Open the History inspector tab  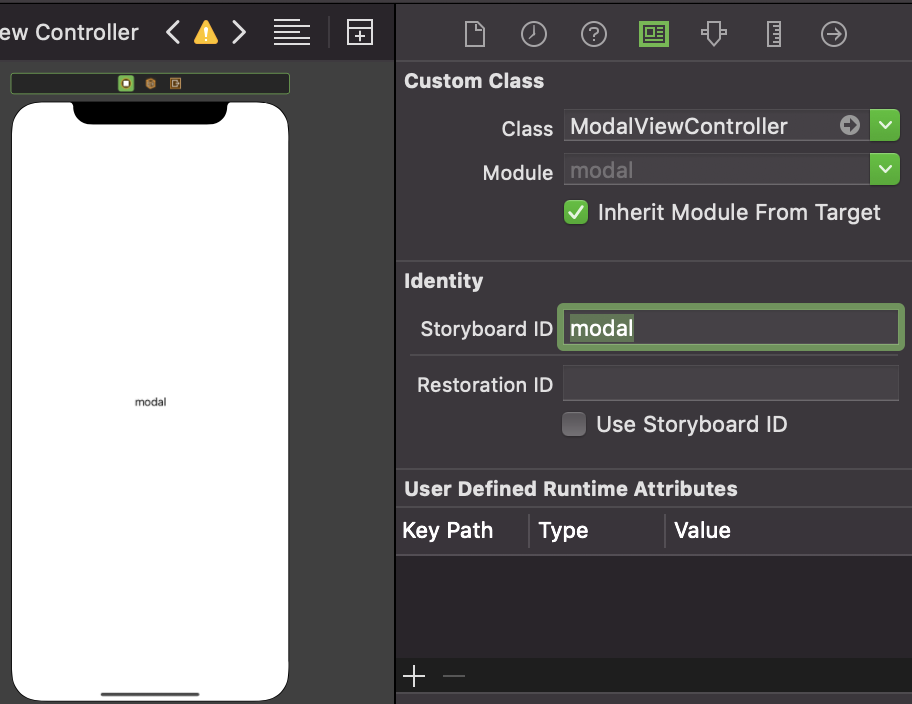pos(533,34)
